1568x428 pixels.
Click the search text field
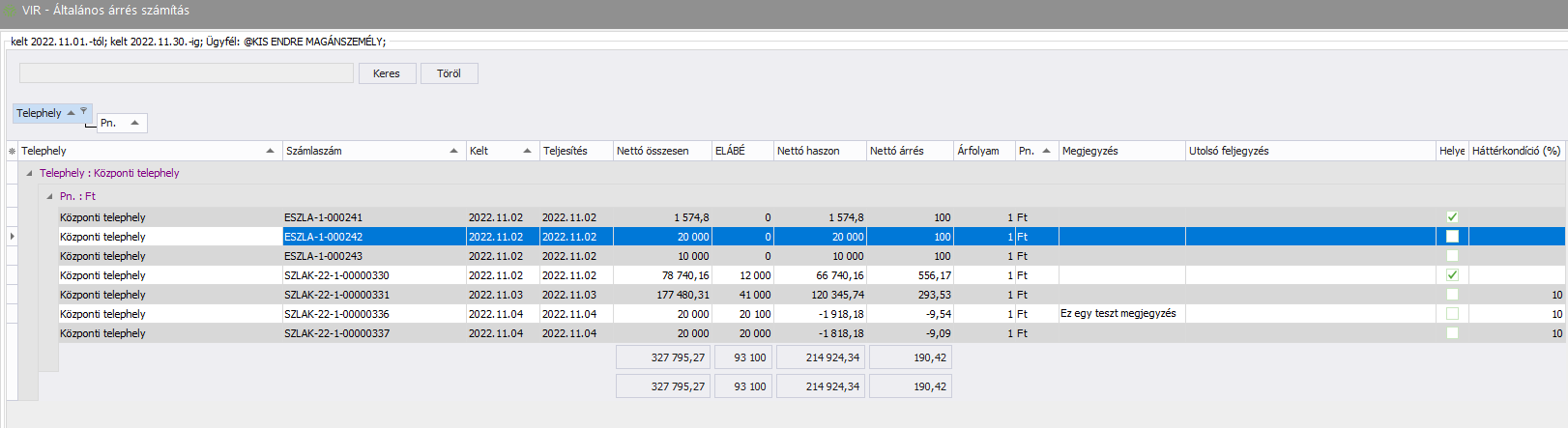pos(187,73)
